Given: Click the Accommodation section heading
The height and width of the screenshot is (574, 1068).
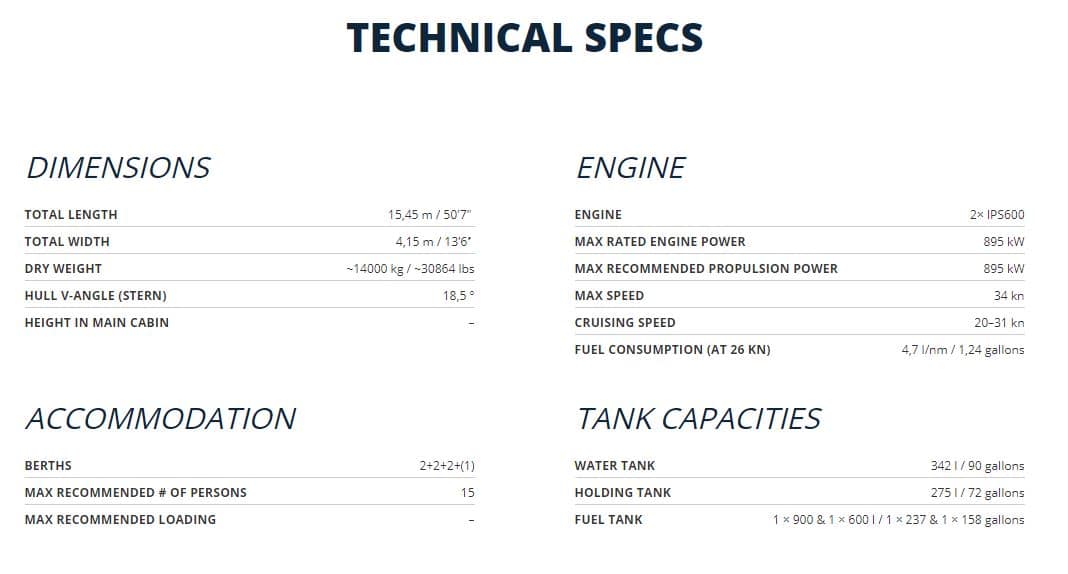Looking at the screenshot, I should (160, 418).
